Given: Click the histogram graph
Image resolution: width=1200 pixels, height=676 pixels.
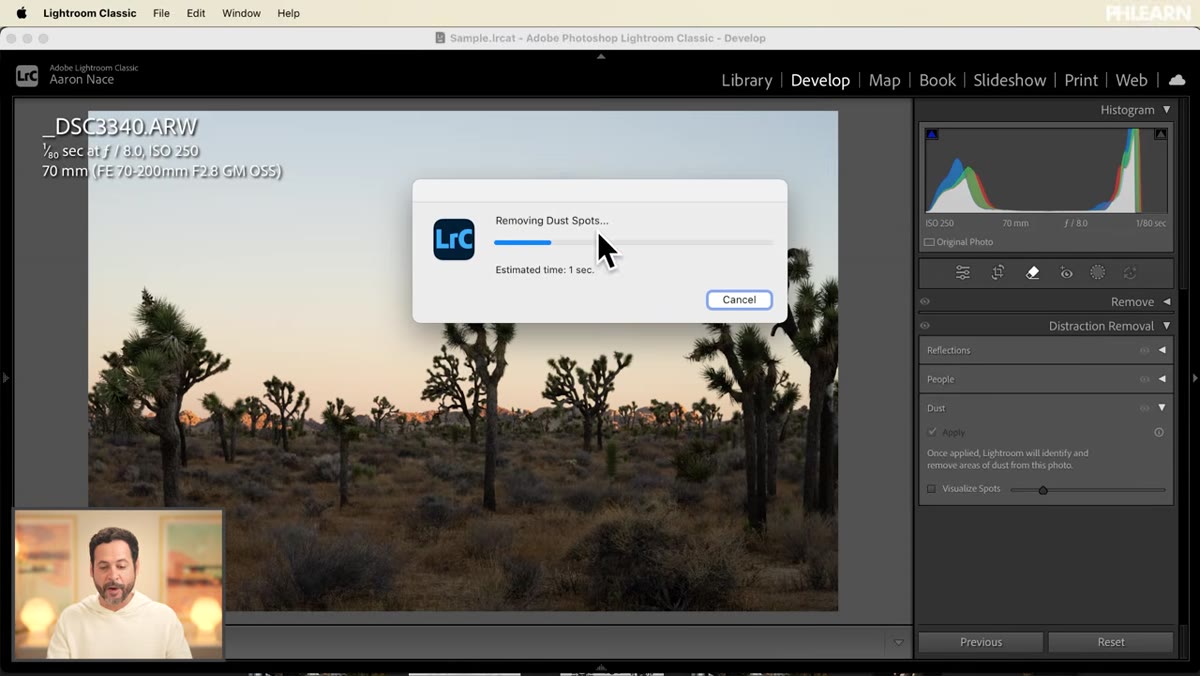Looking at the screenshot, I should 1046,169.
